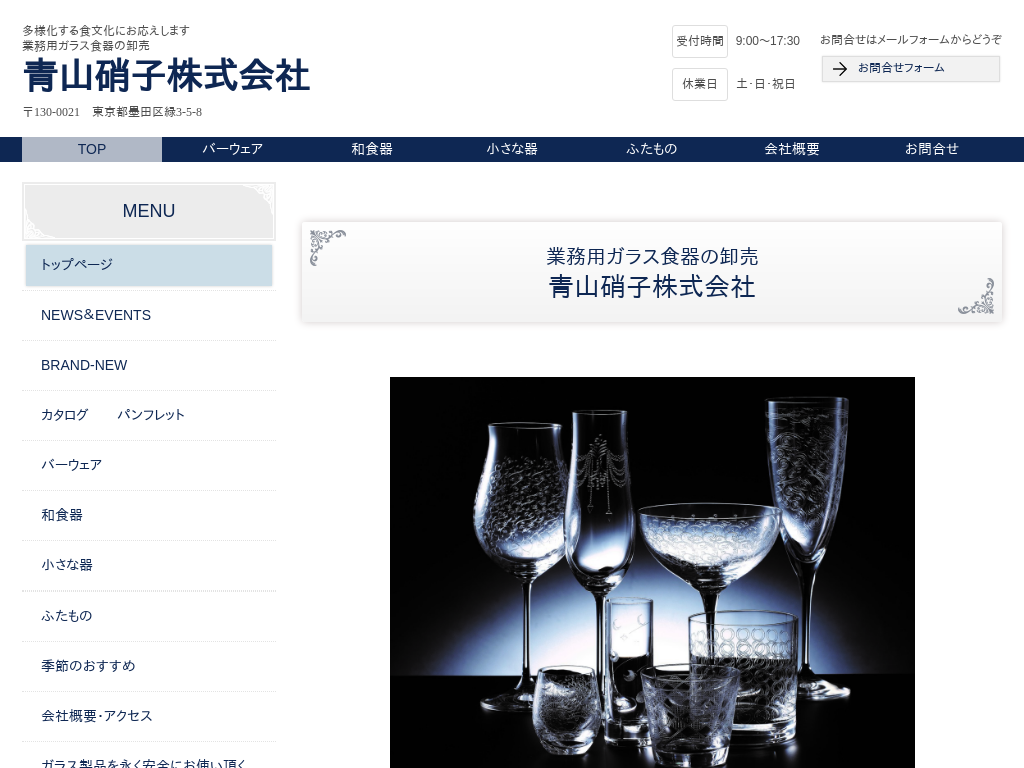
Task: Click お問合せ in the top navigation bar
Action: (932, 149)
